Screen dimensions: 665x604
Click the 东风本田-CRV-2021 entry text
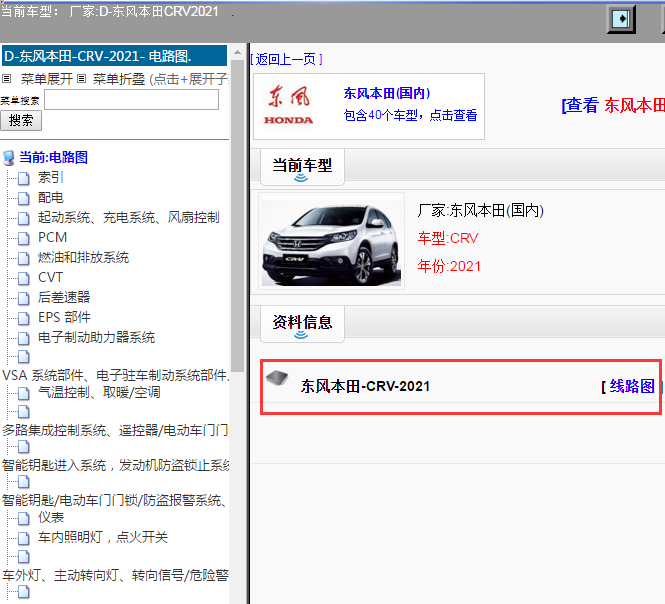365,386
